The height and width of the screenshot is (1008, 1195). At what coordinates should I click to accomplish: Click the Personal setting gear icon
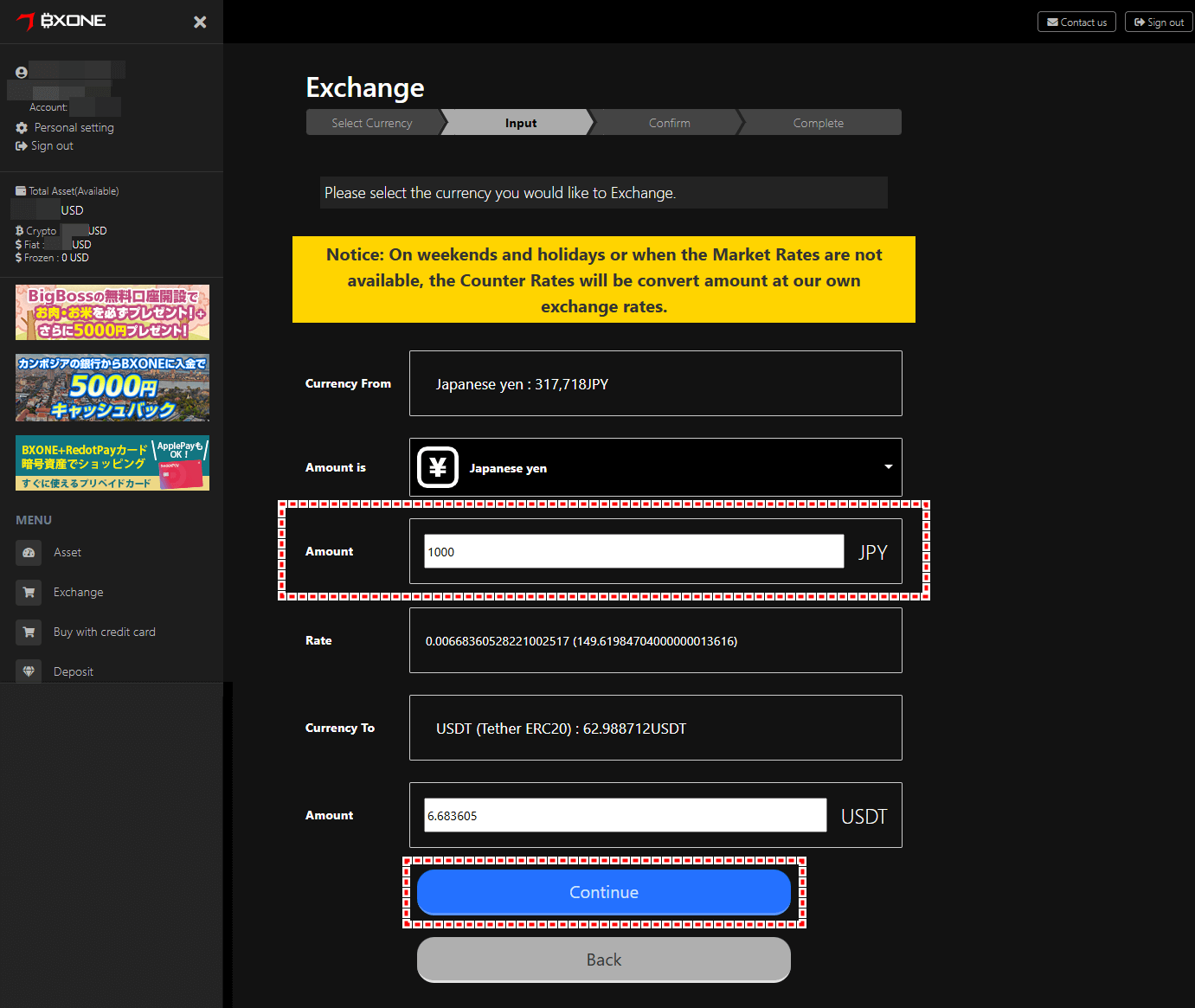(x=22, y=127)
